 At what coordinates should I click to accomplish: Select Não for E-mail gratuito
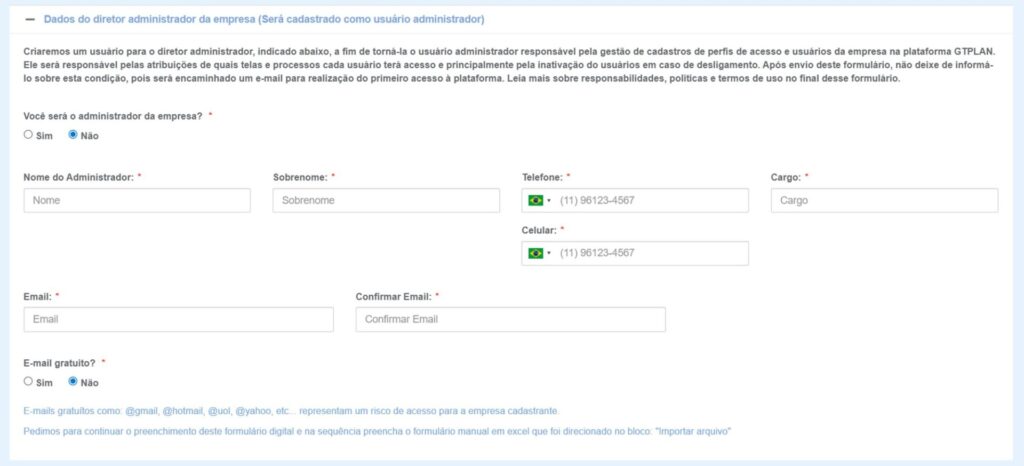pyautogui.click(x=73, y=381)
